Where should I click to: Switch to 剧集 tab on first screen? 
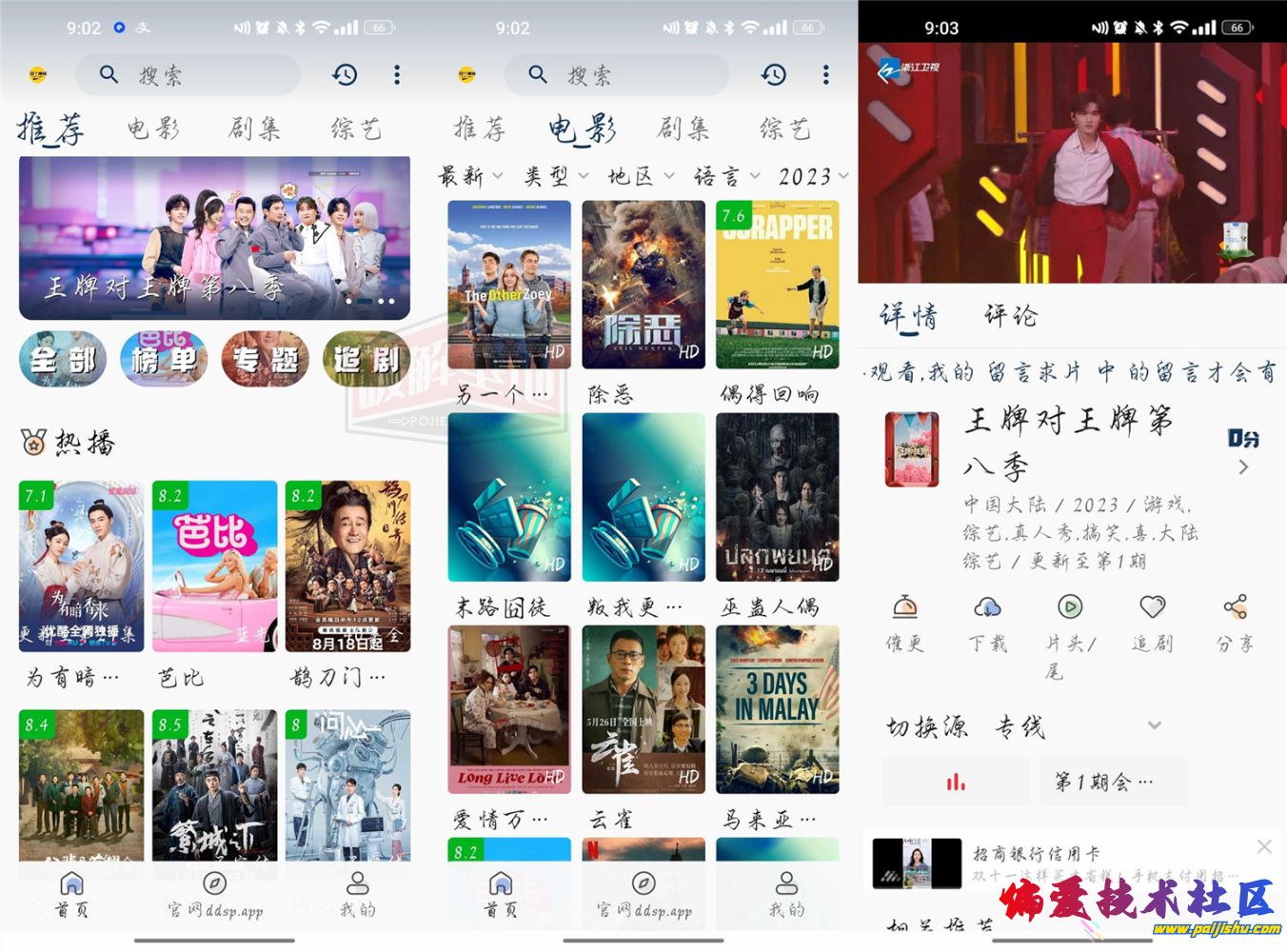[255, 129]
